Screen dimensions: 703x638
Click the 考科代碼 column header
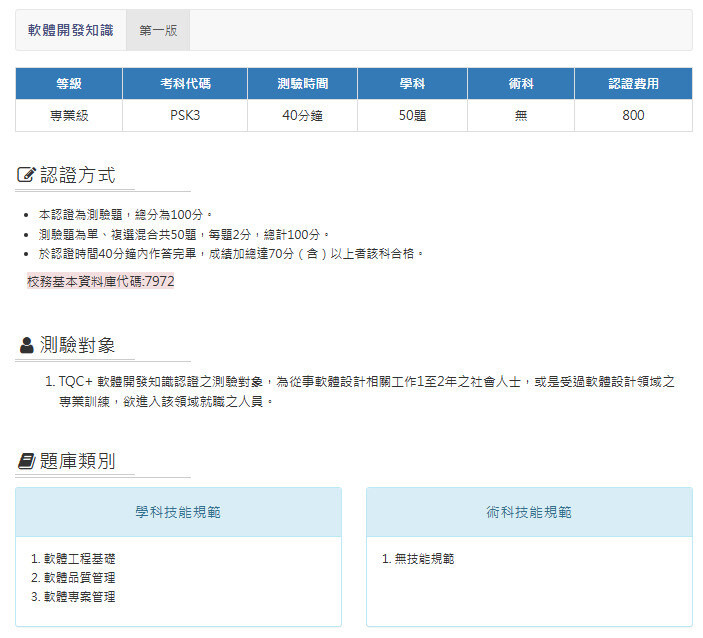pos(185,83)
